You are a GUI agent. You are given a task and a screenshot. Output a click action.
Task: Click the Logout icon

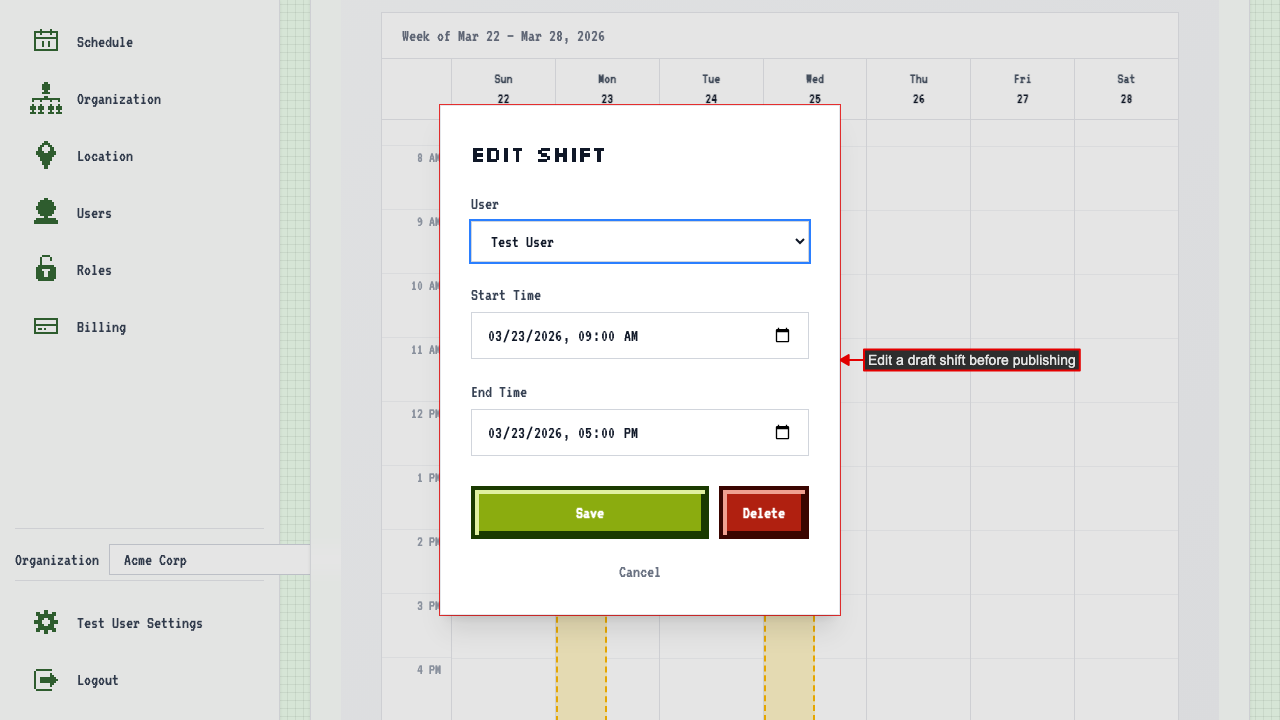coord(45,680)
